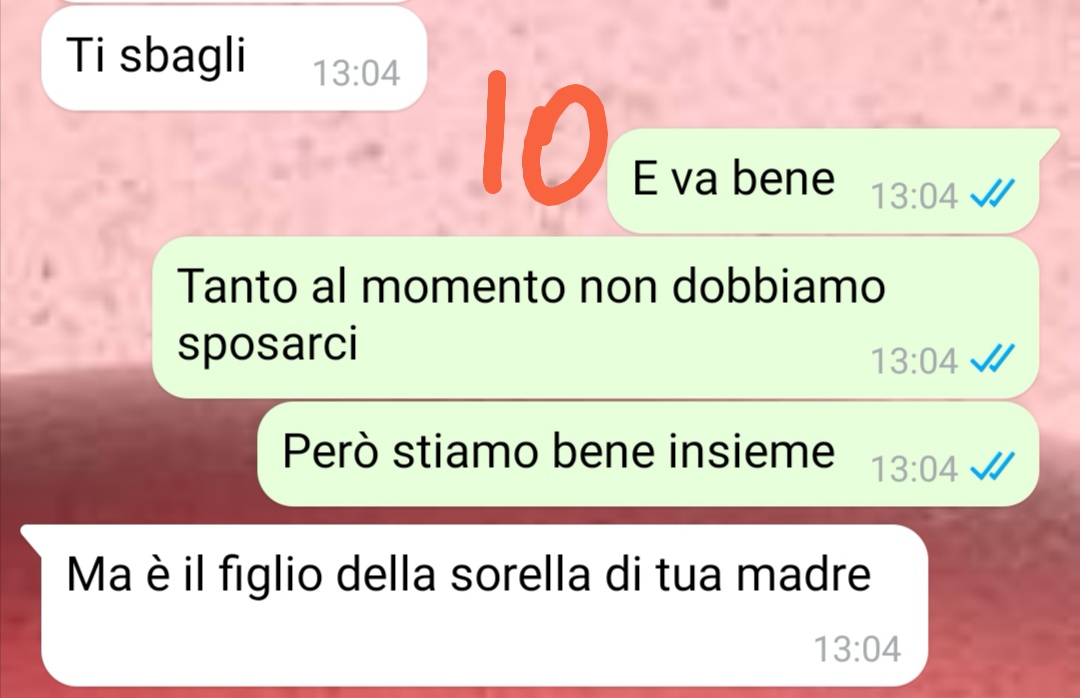
Task: Select the "E va bene" sent message text
Action: tap(734, 178)
